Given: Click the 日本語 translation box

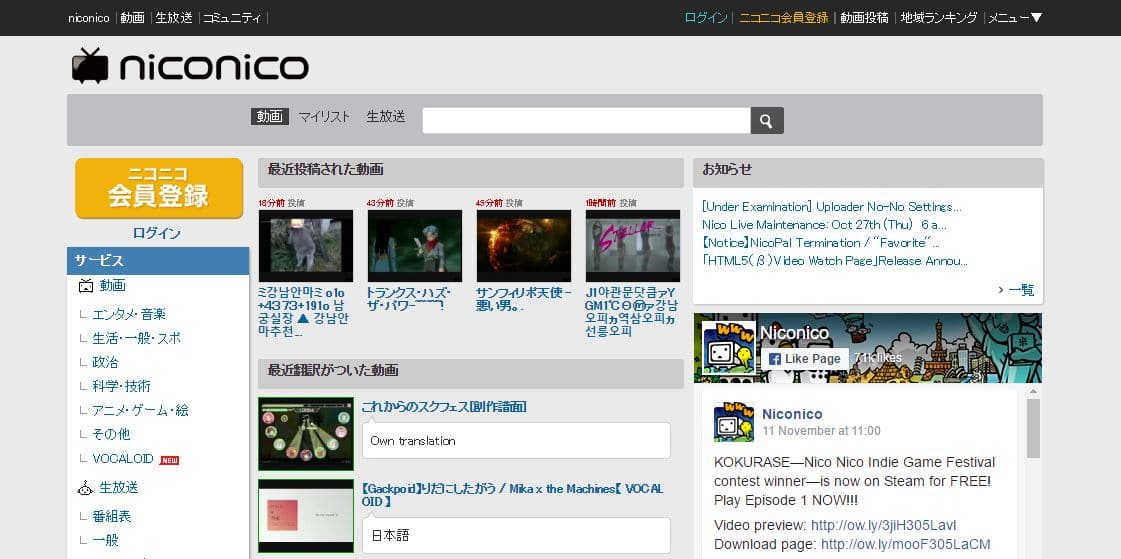Looking at the screenshot, I should 516,535.
